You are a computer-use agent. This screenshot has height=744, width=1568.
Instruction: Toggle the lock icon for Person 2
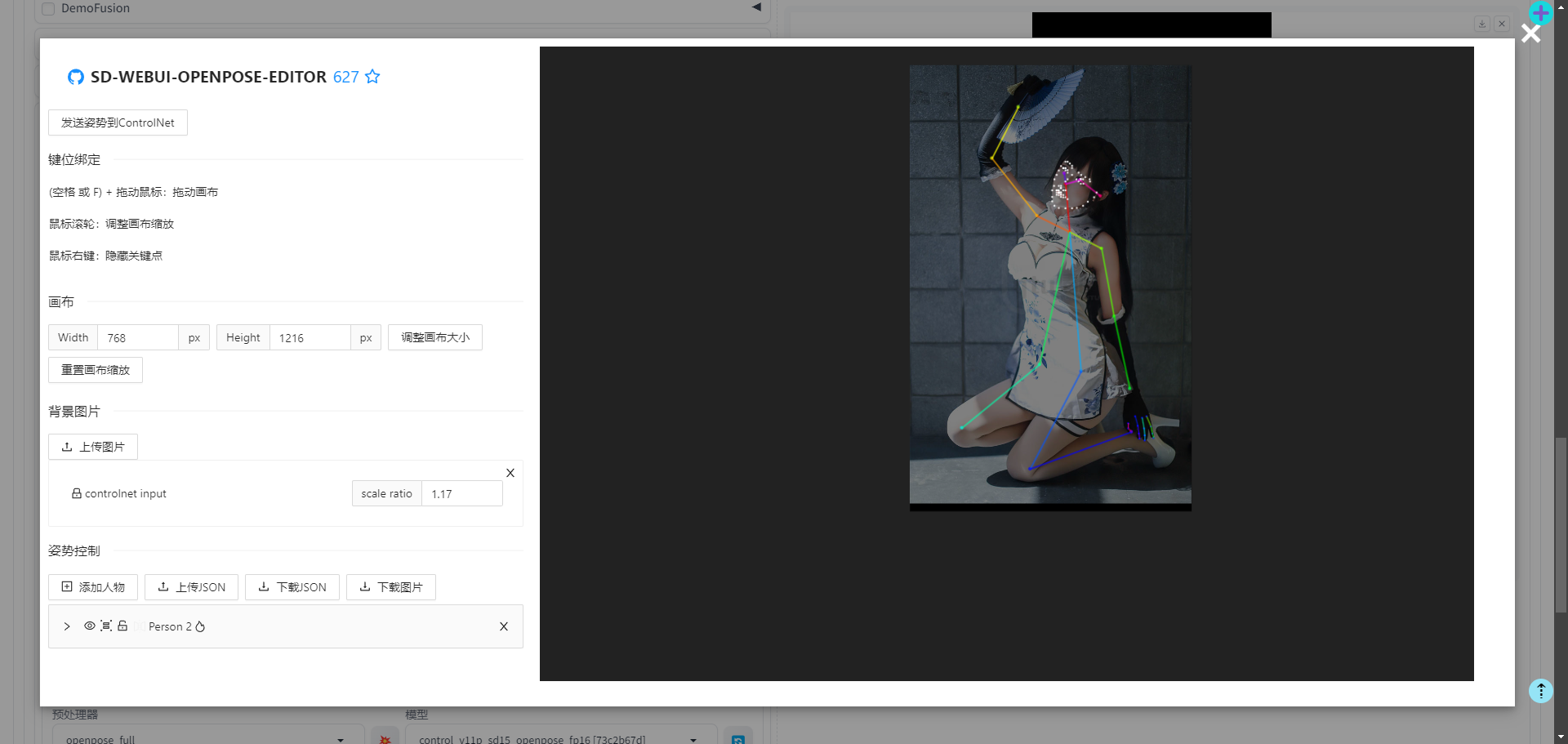(122, 626)
